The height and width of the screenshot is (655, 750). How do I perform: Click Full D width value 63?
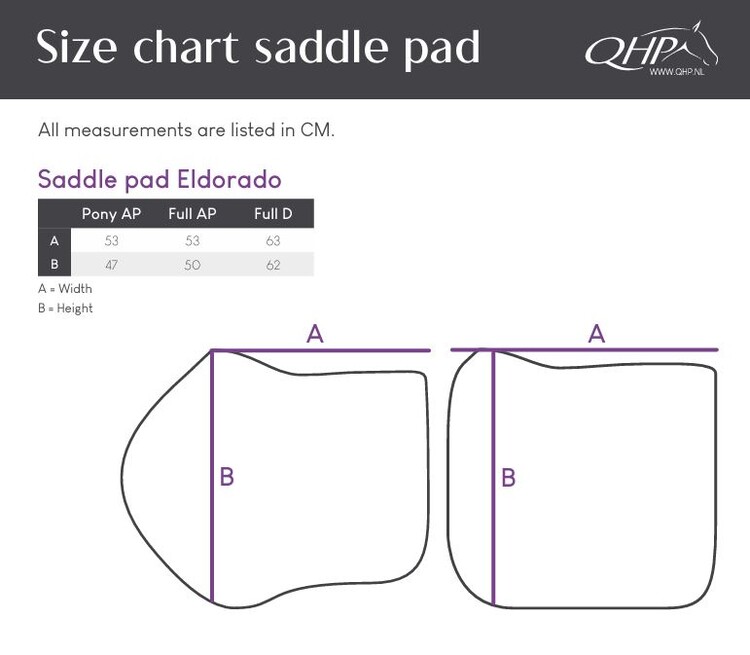[273, 241]
